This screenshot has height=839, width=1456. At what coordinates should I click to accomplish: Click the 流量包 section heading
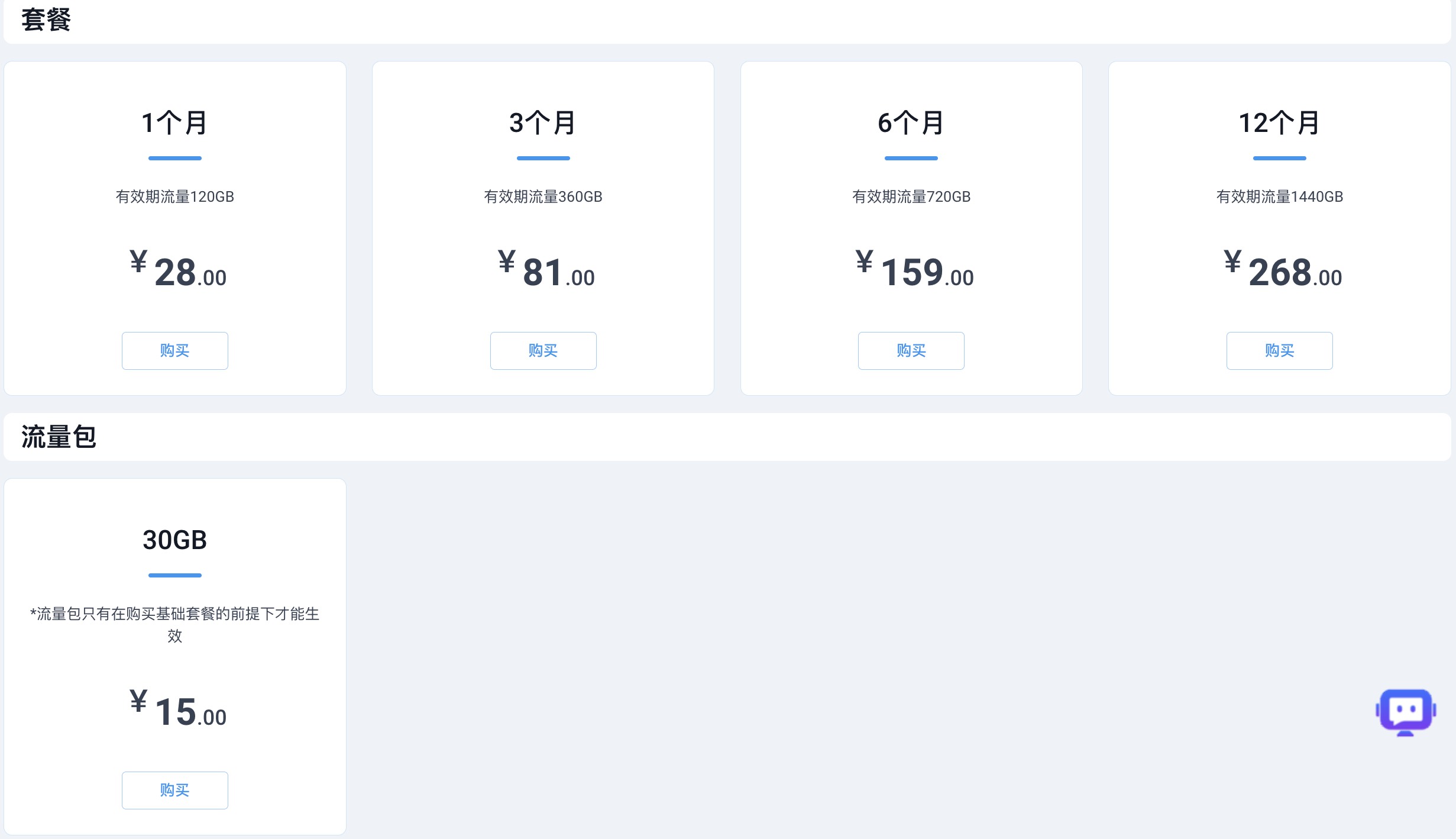click(59, 437)
